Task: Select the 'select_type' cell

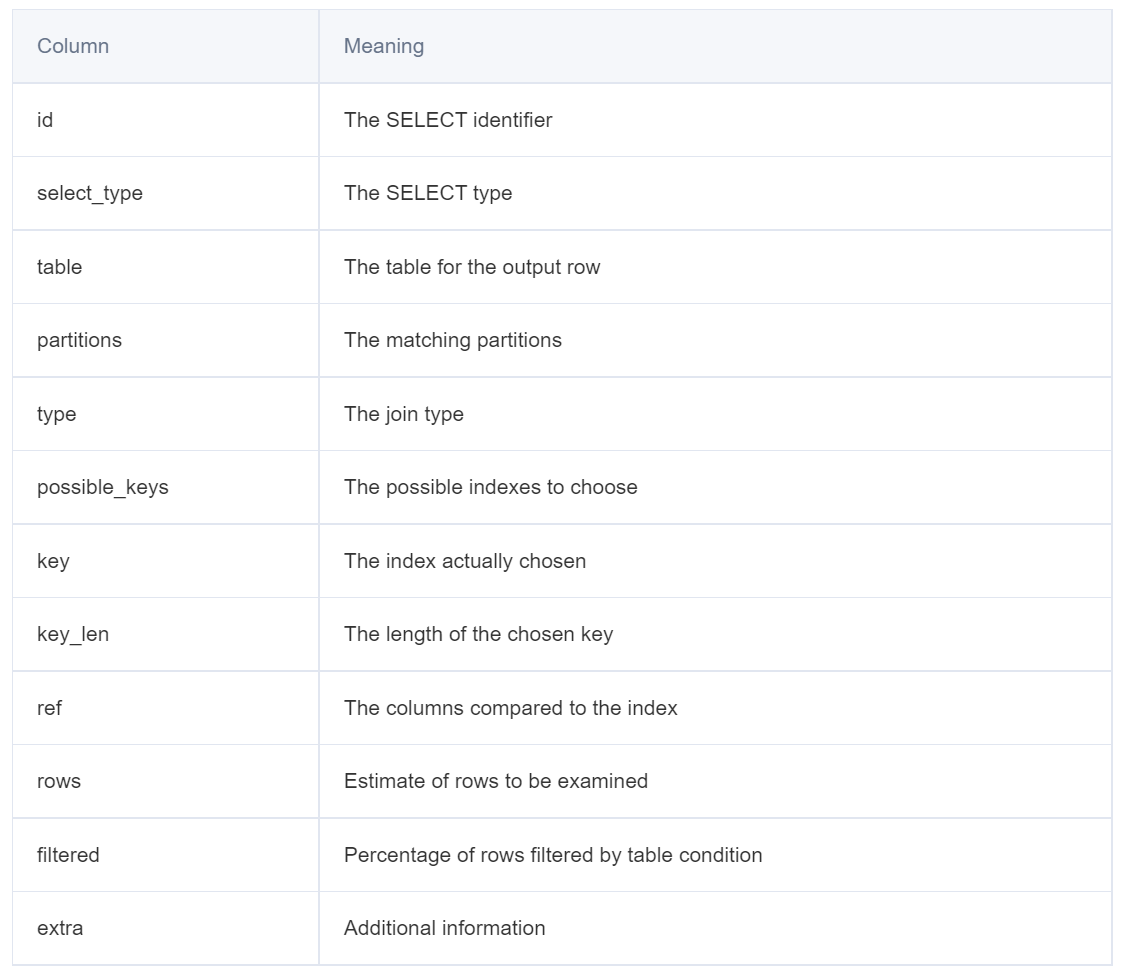Action: (x=166, y=193)
